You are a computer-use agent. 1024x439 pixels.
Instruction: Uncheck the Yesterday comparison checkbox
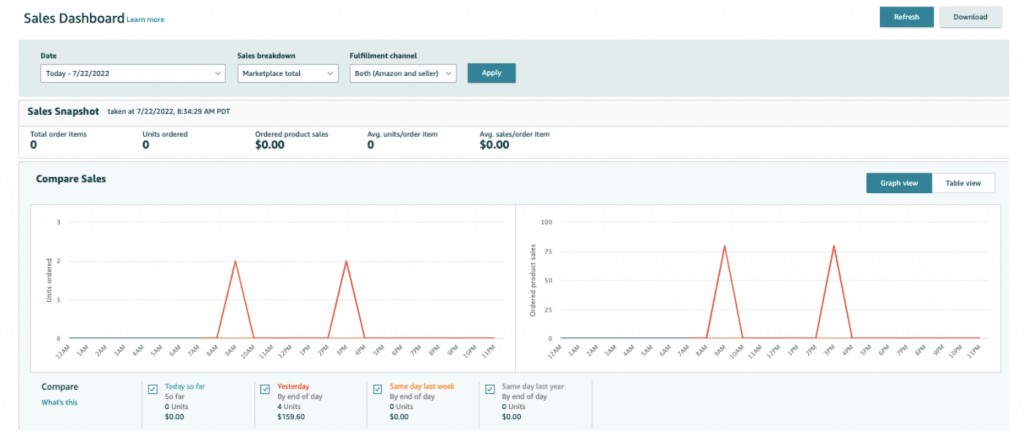click(x=264, y=389)
